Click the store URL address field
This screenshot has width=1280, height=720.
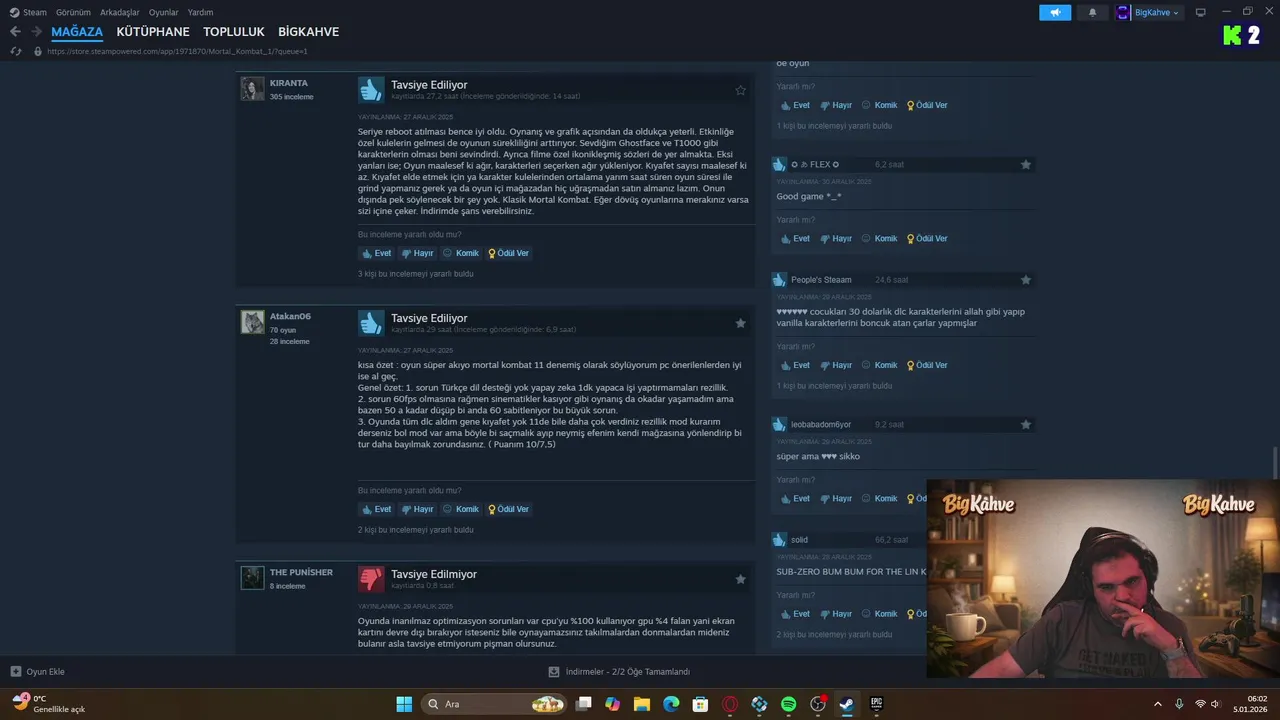(x=177, y=51)
